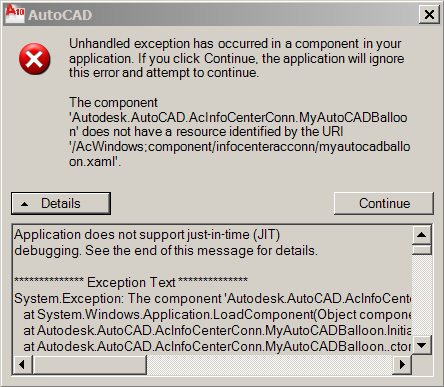Click vertical scrollbar track below the thumb
The height and width of the screenshot is (387, 444).
tap(421, 295)
